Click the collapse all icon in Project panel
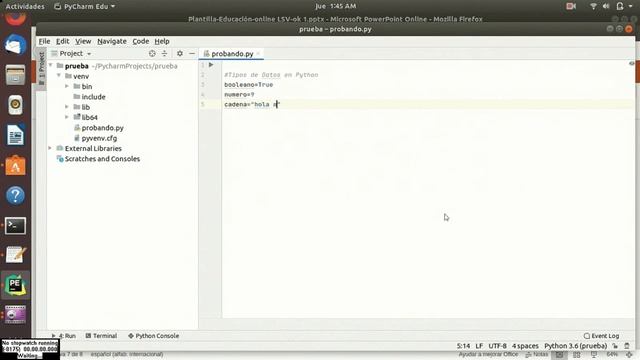The width and height of the screenshot is (640, 360). click(x=164, y=53)
